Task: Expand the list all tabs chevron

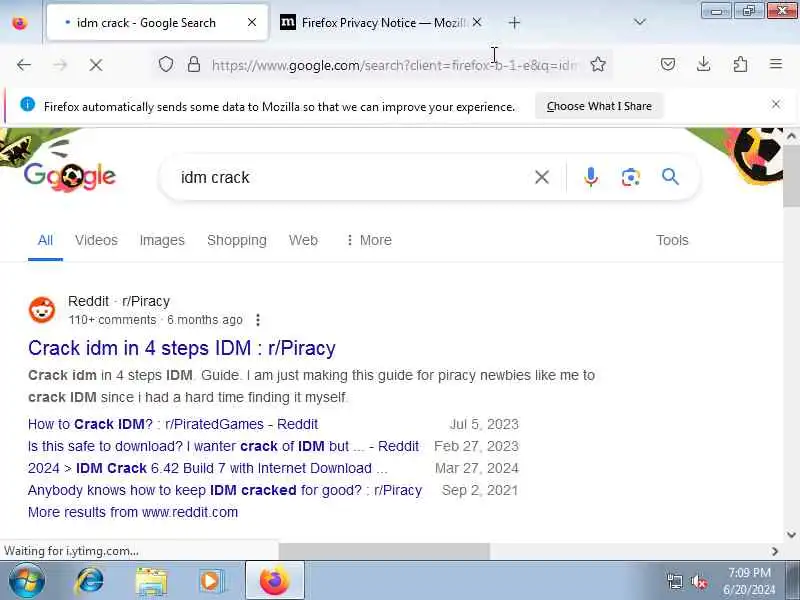Action: coord(639,22)
